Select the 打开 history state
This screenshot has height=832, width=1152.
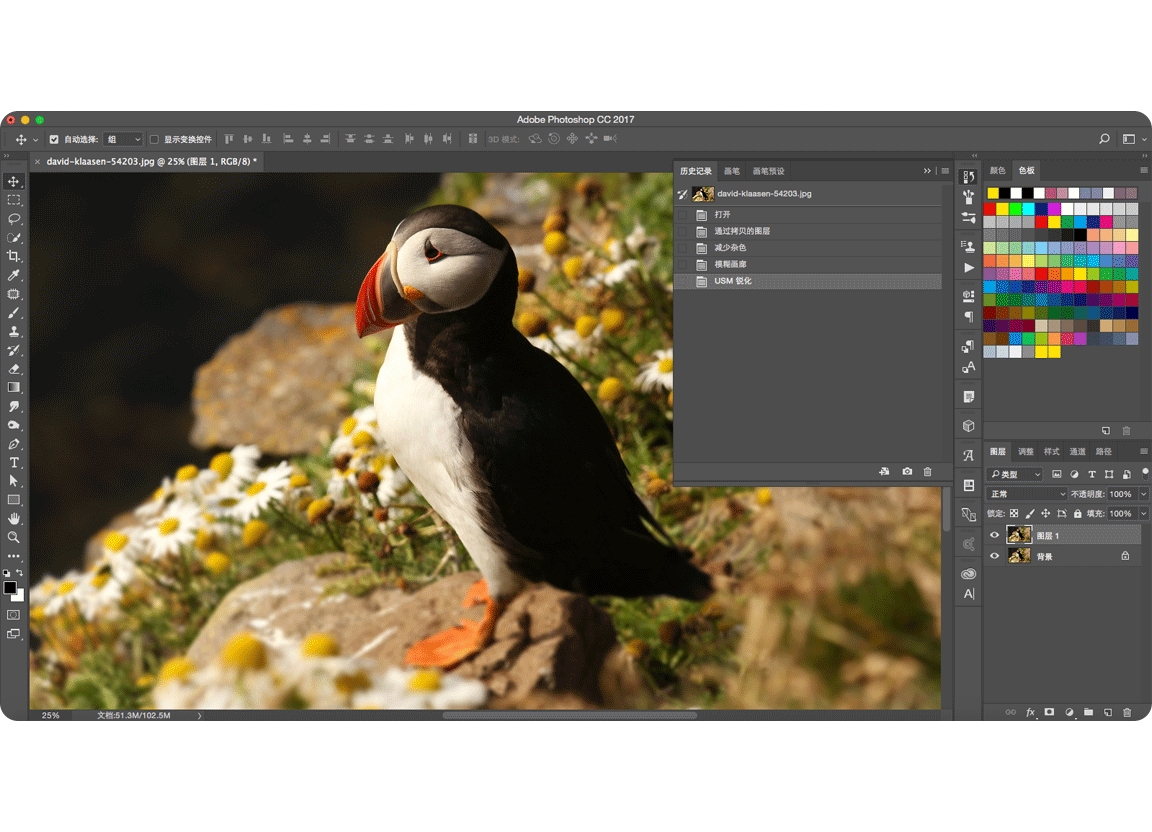pyautogui.click(x=722, y=215)
